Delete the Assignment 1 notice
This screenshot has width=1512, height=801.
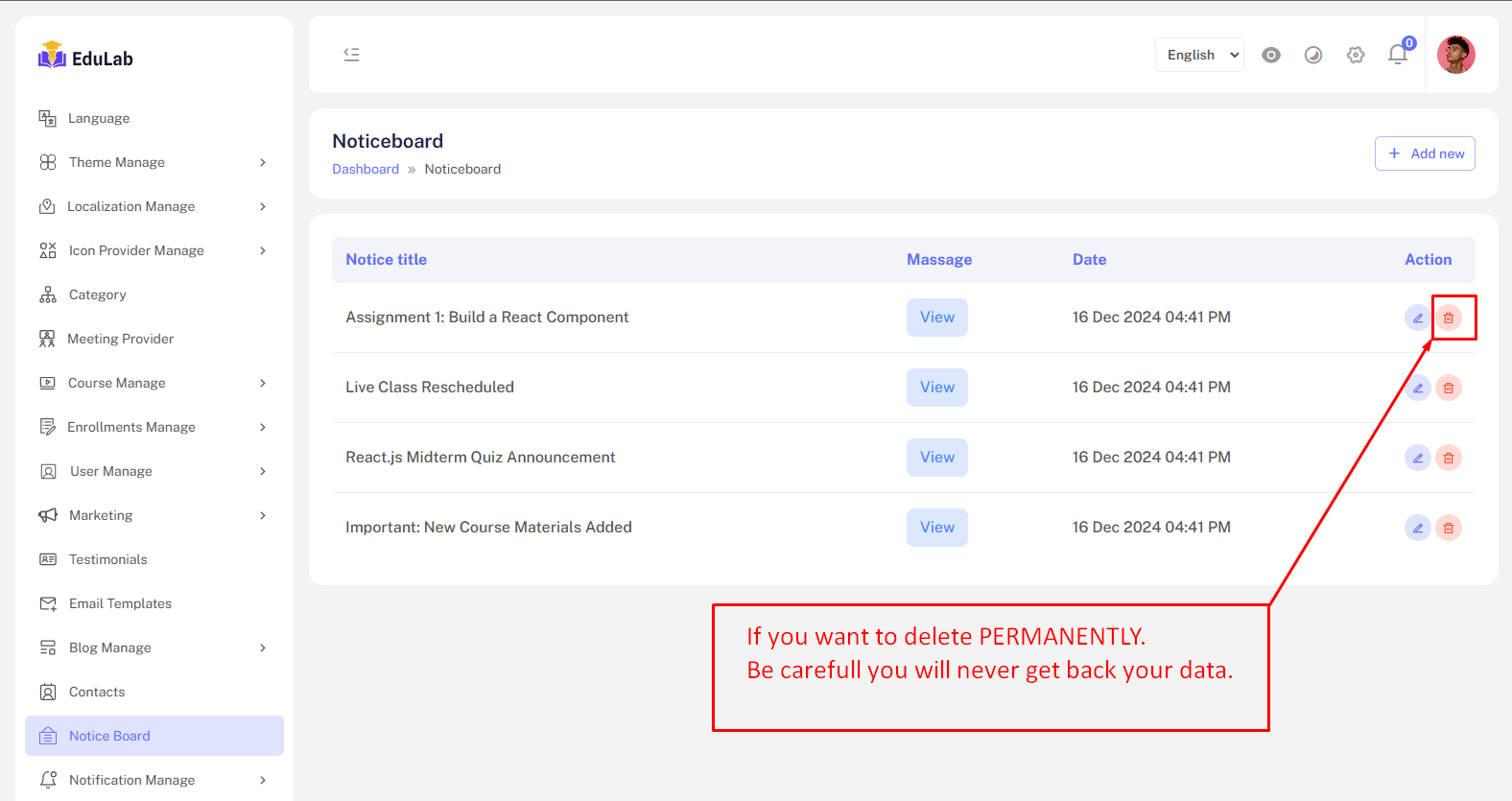click(x=1448, y=318)
